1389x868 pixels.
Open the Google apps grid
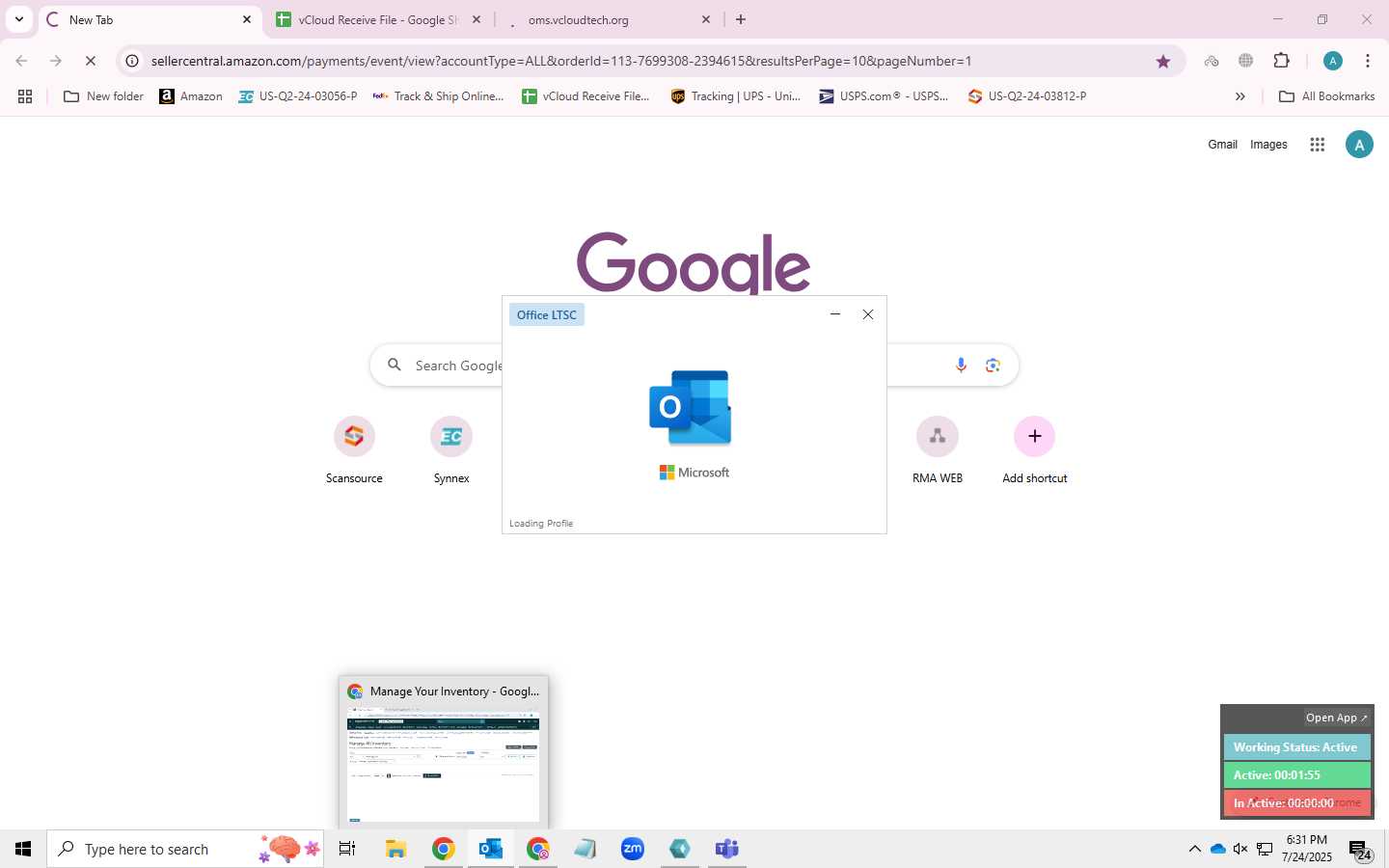point(1317,145)
